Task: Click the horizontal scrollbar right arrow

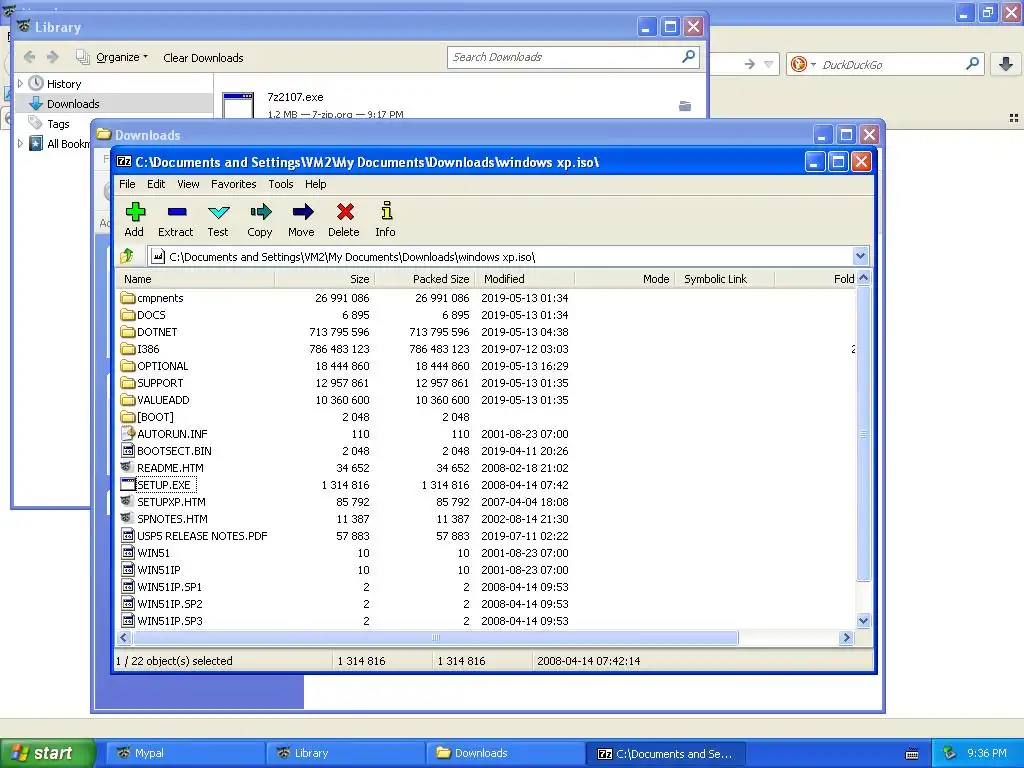Action: click(x=846, y=637)
